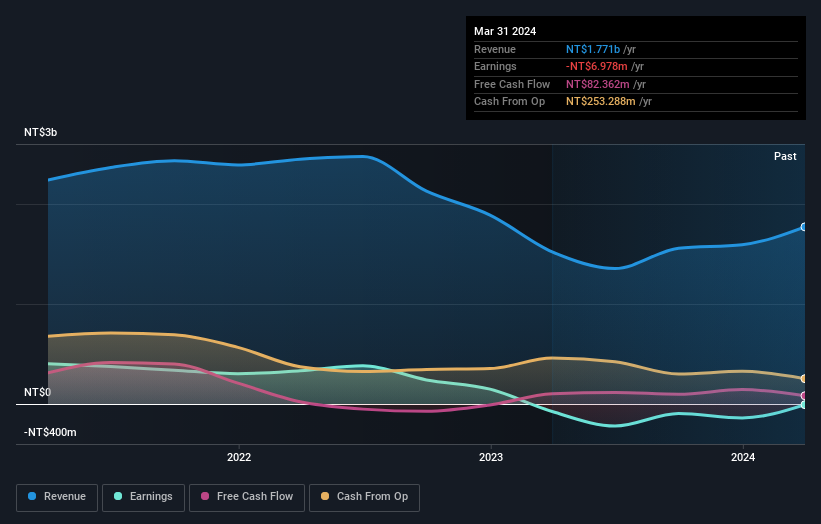Viewport: 821px width, 524px height.
Task: Click the 2024 x-axis label
Action: [742, 457]
